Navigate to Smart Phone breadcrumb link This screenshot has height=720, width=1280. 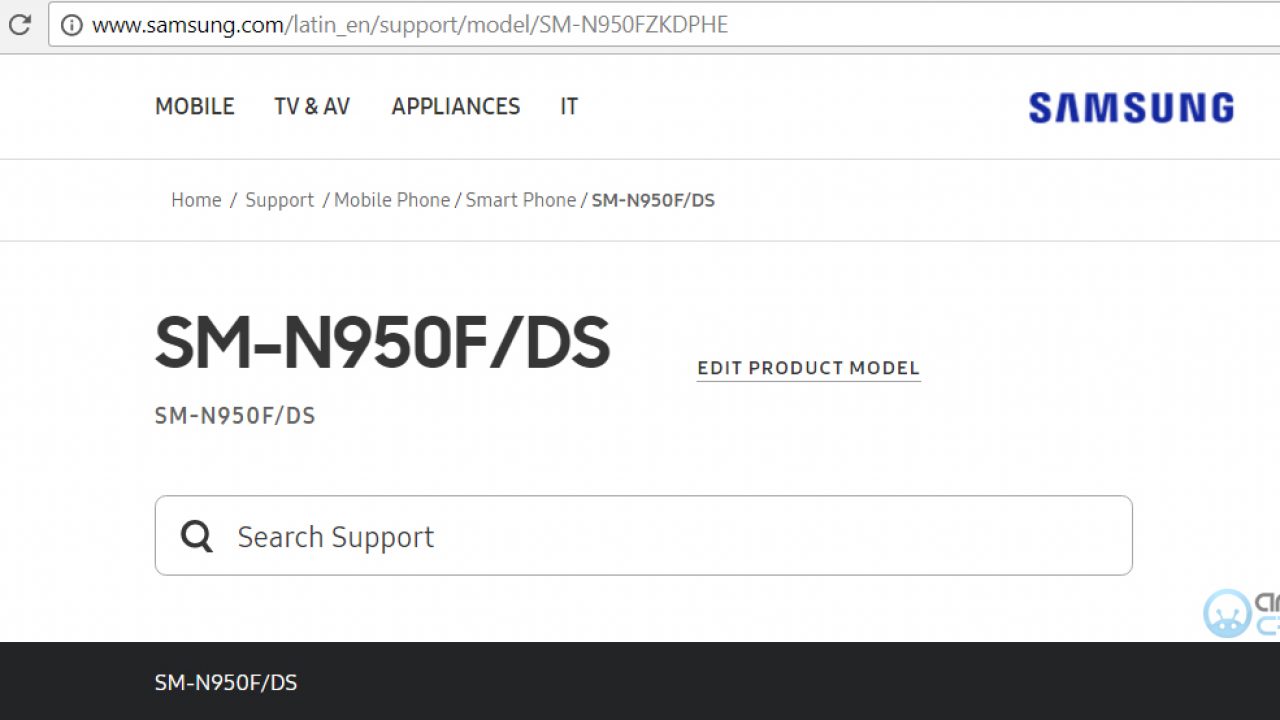[x=520, y=200]
